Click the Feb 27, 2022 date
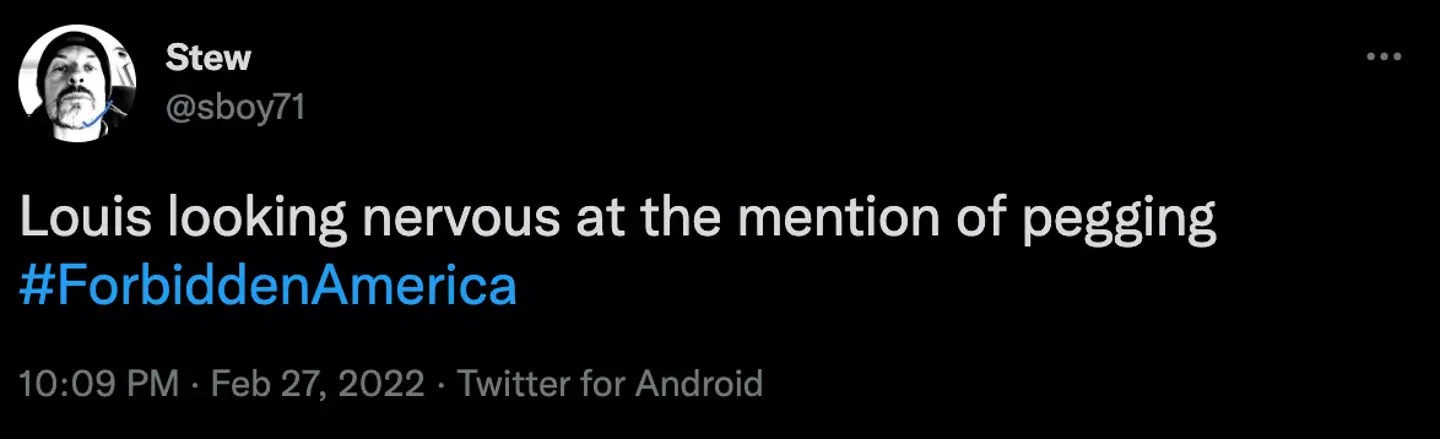The width and height of the screenshot is (1440, 439). 316,383
